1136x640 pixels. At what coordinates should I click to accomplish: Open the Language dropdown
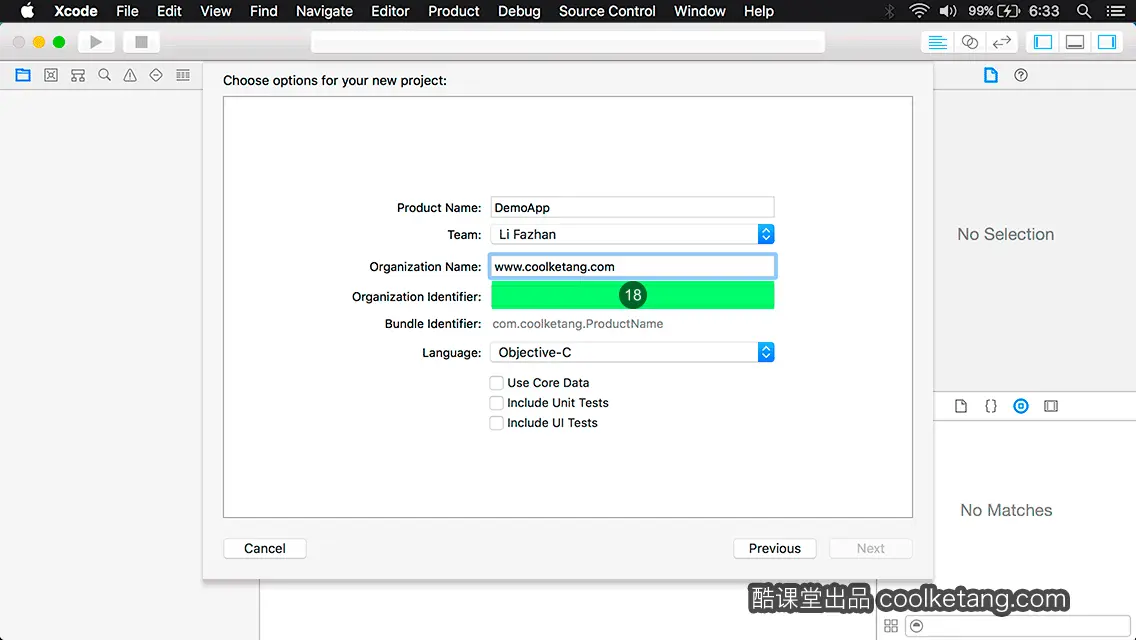pyautogui.click(x=632, y=352)
